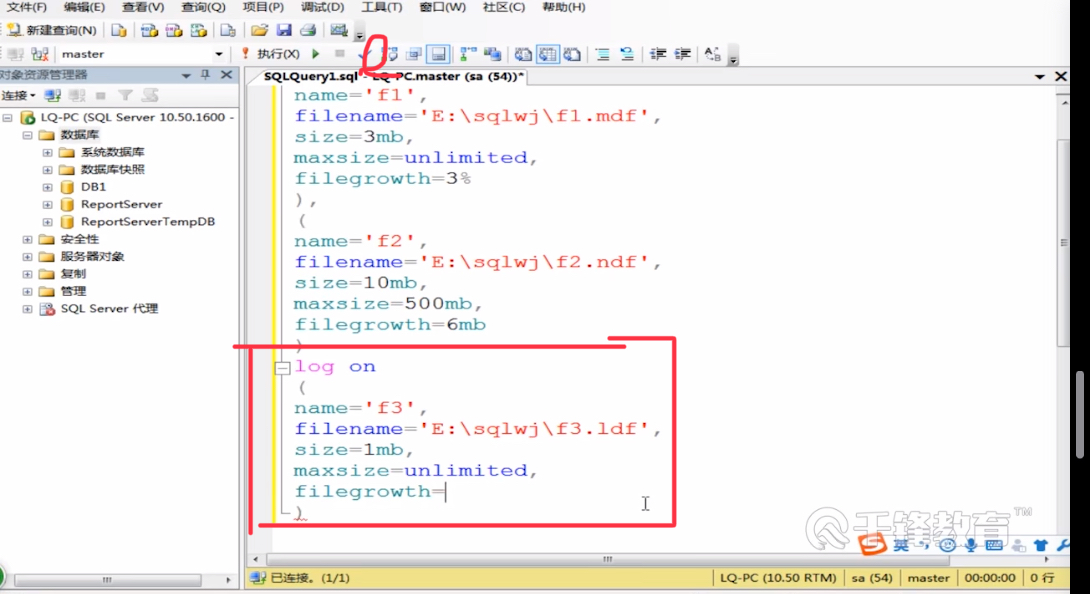
Task: Decrease indent of the selected code
Action: tap(658, 54)
